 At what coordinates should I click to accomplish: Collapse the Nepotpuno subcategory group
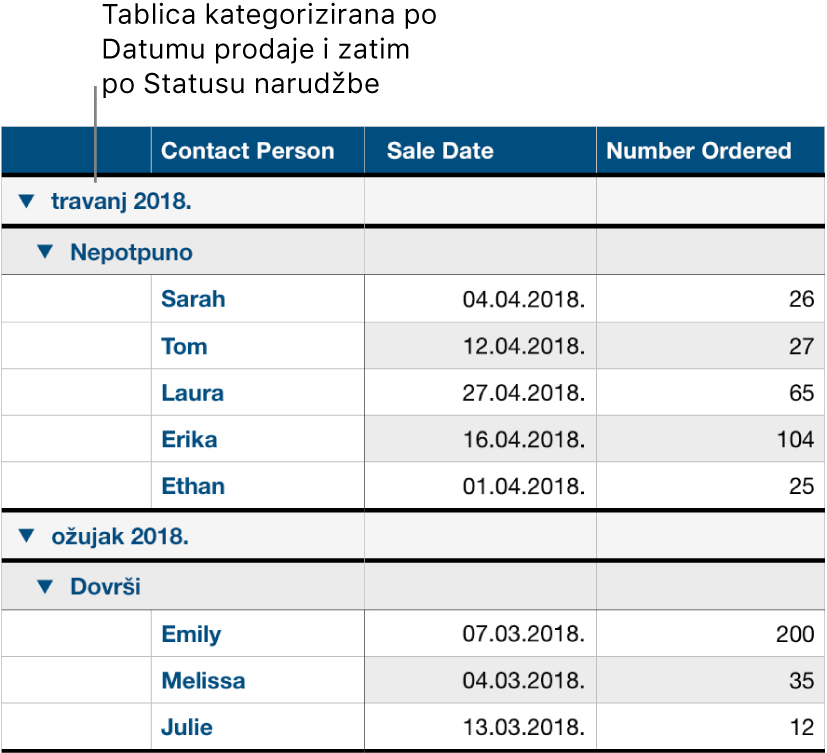(x=44, y=252)
